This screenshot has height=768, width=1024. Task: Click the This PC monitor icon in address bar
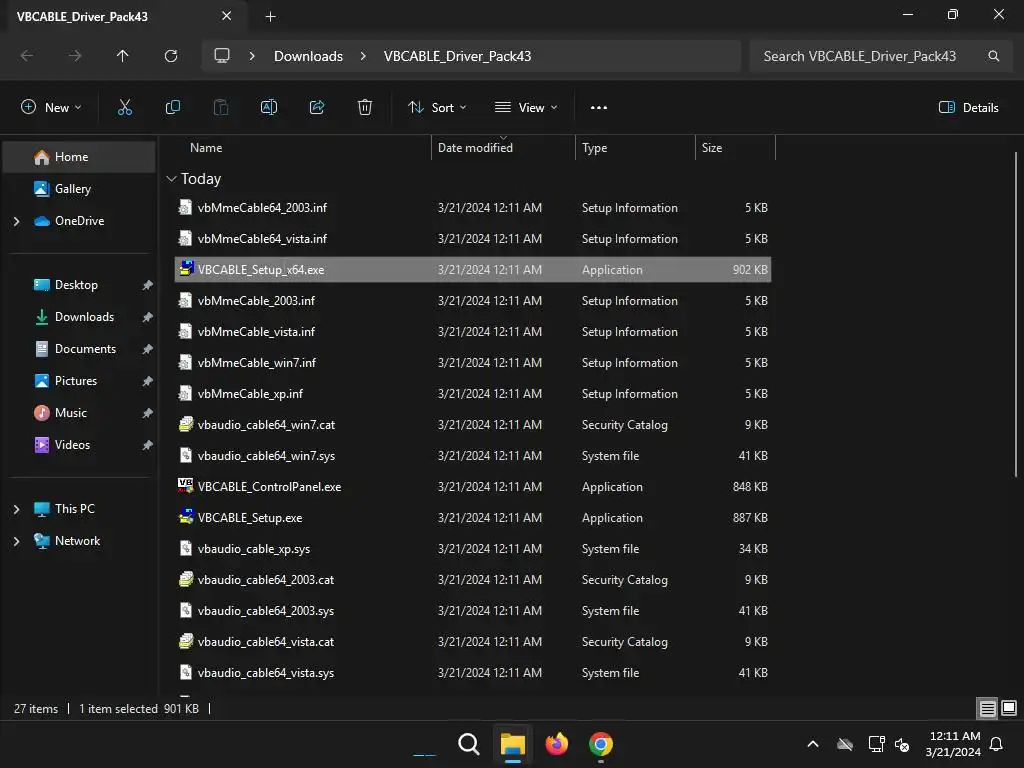click(x=222, y=56)
